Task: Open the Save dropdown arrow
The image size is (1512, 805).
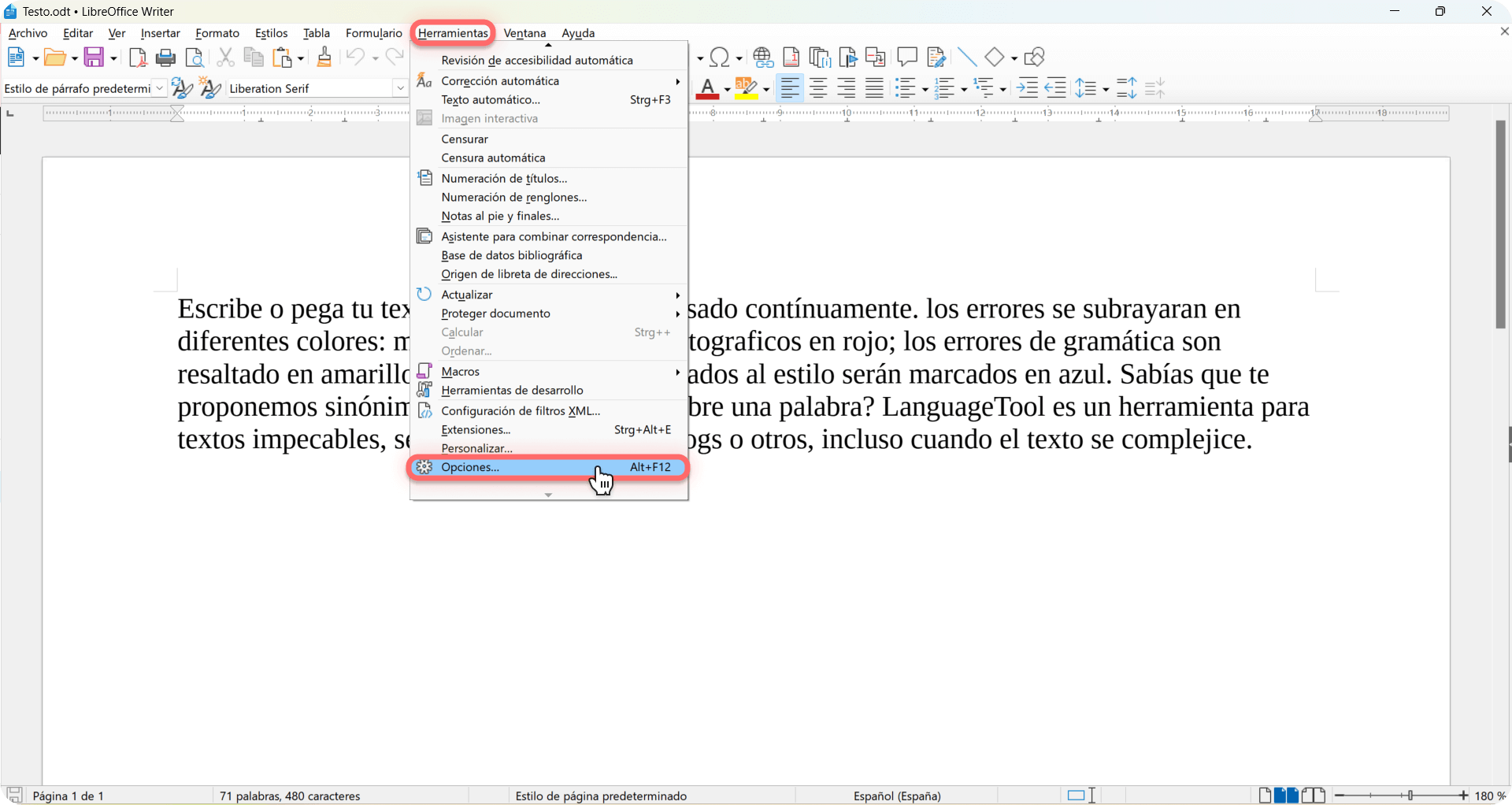Action: coord(113,58)
